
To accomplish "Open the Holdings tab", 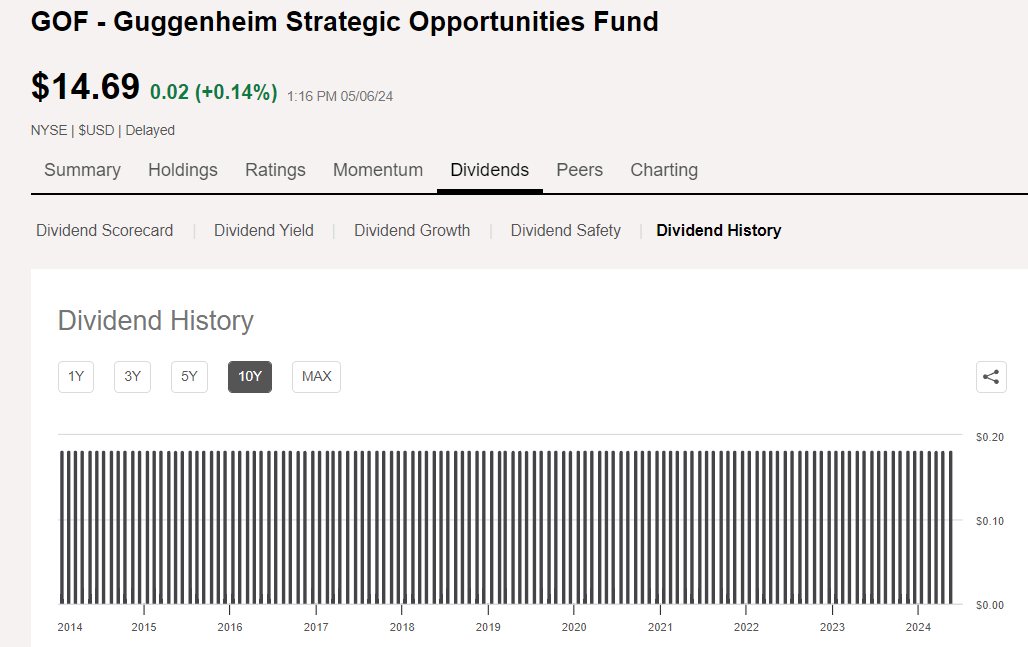I will click(183, 170).
